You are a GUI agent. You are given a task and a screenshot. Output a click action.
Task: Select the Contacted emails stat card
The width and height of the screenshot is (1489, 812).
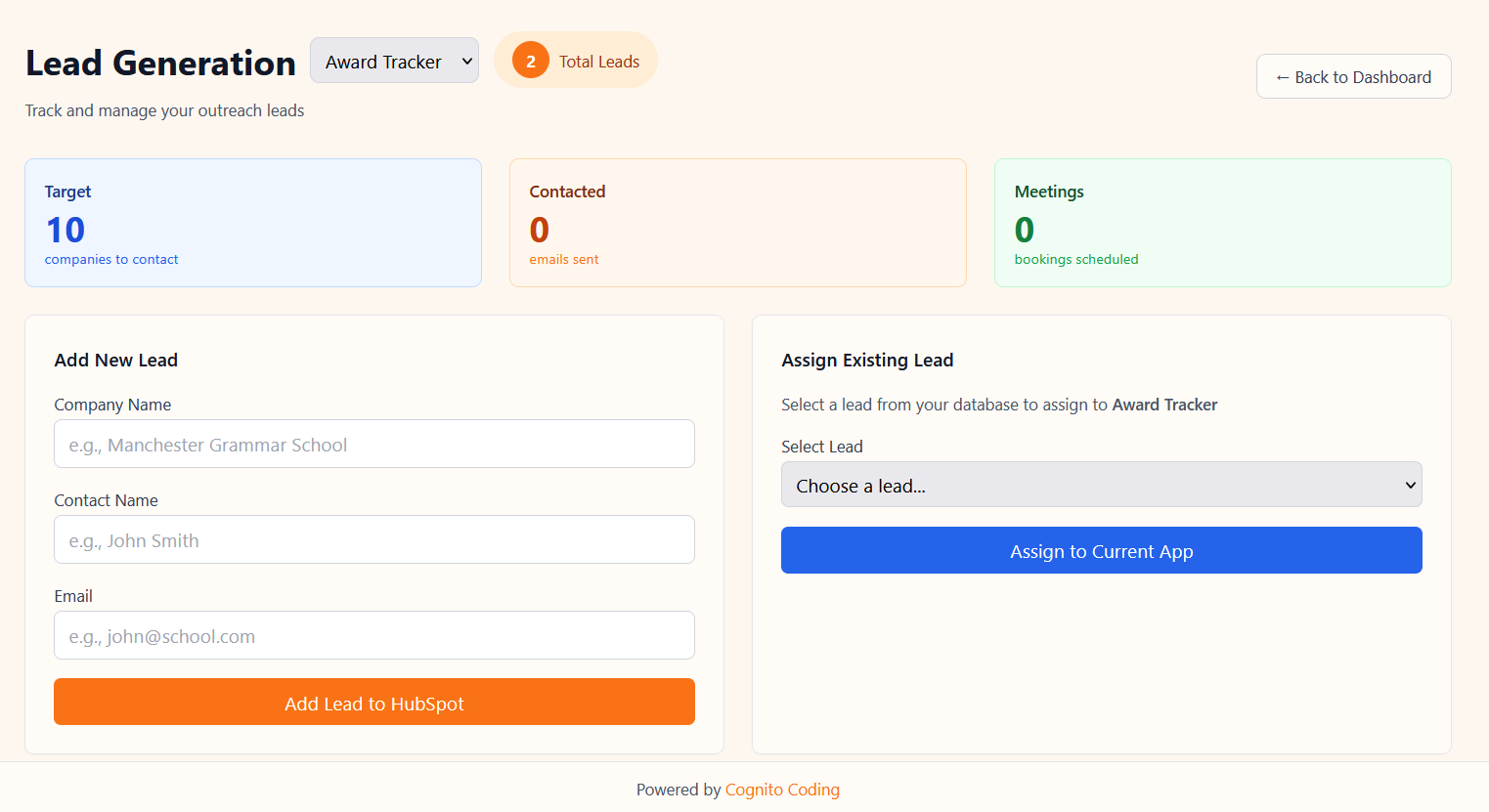737,223
